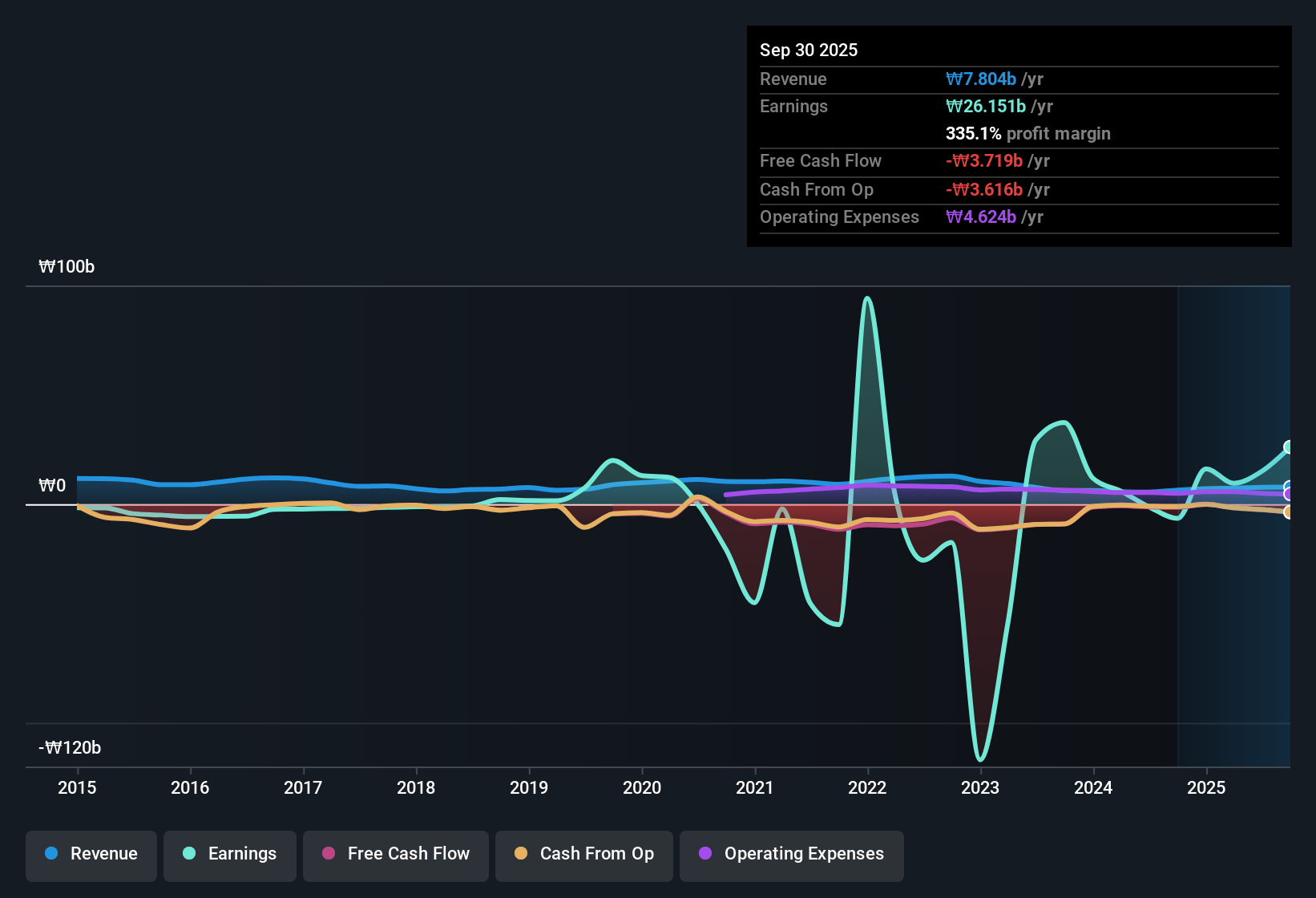The height and width of the screenshot is (898, 1316).
Task: Click the Earnings endpoint marker on chart
Action: coord(1289,447)
